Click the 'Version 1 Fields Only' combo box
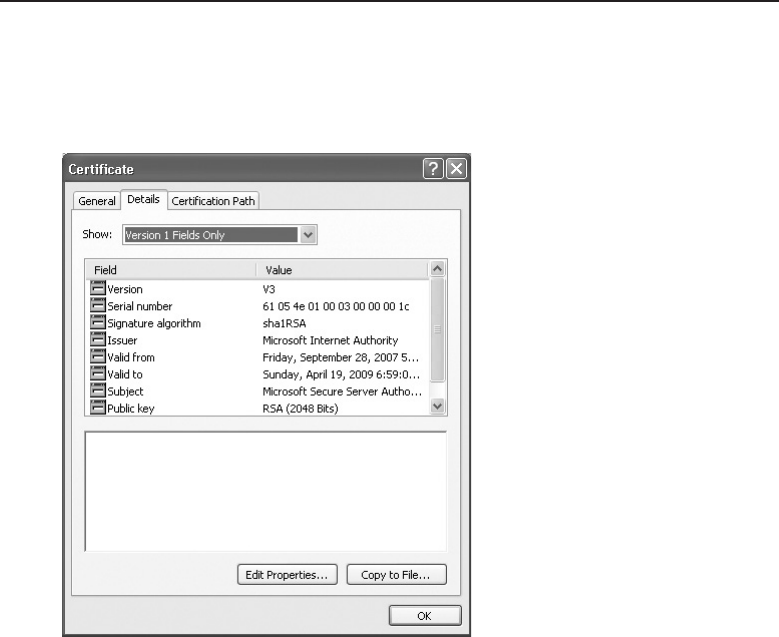 pyautogui.click(x=220, y=235)
